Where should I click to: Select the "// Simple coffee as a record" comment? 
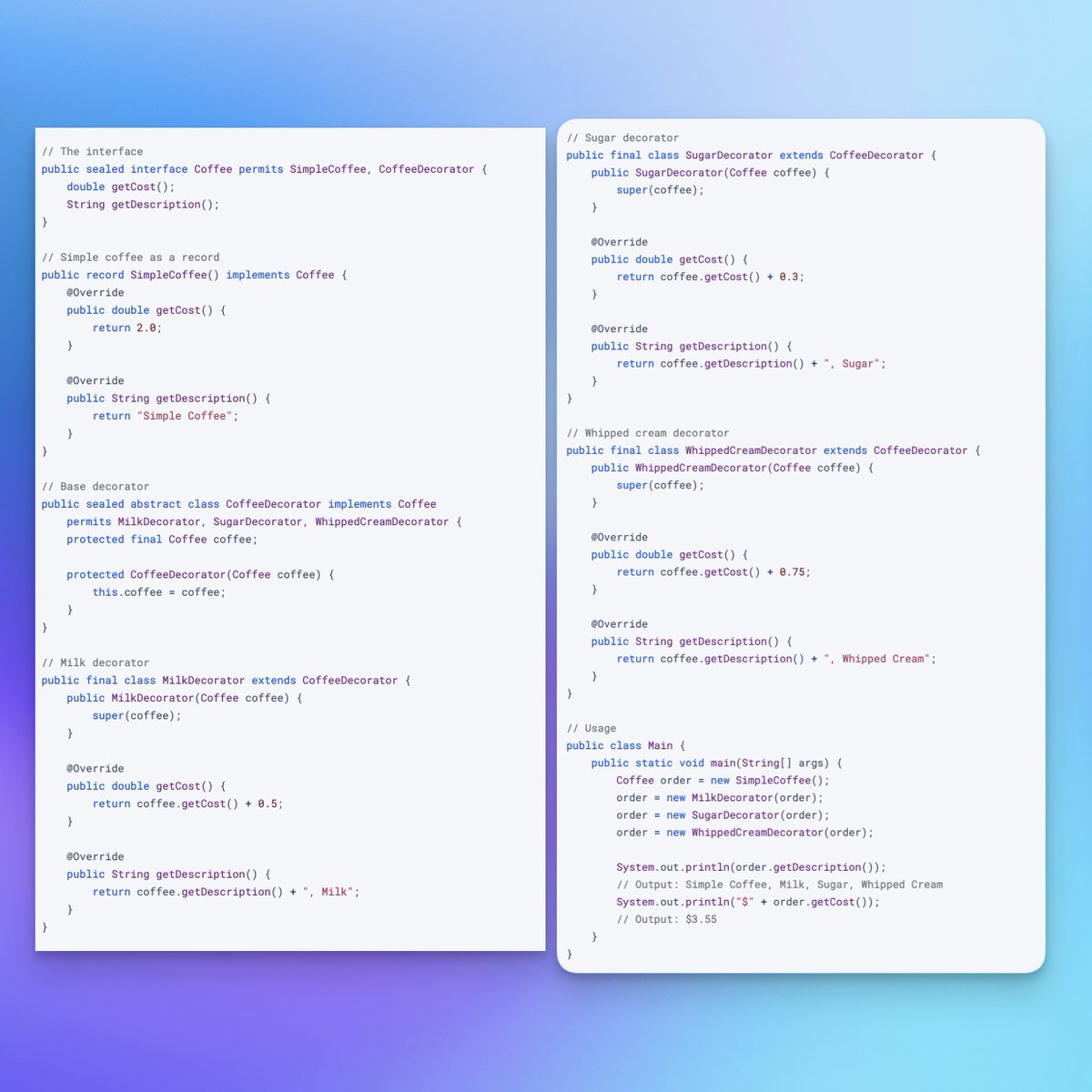(x=130, y=258)
